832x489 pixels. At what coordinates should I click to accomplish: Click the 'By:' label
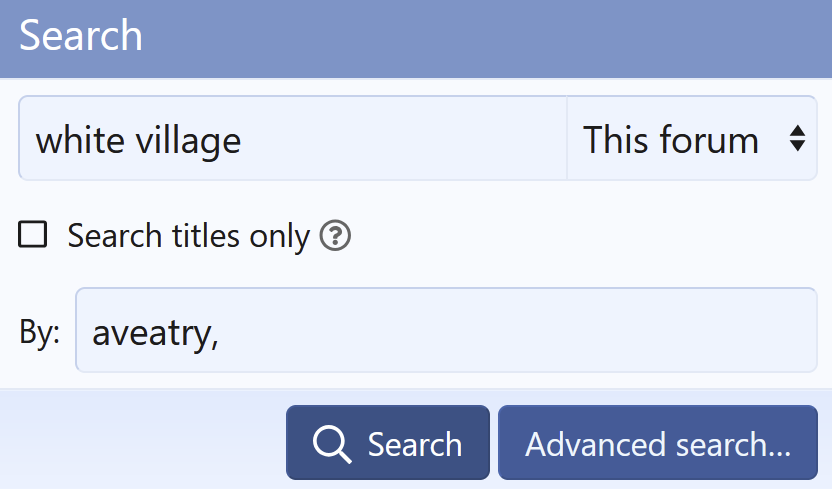pyautogui.click(x=40, y=332)
